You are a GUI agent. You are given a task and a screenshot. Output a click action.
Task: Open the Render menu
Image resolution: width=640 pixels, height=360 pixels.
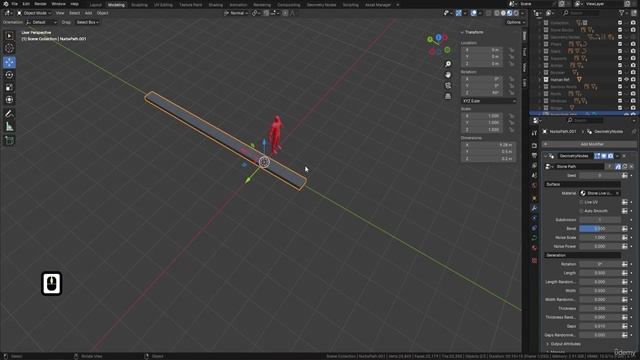point(40,4)
